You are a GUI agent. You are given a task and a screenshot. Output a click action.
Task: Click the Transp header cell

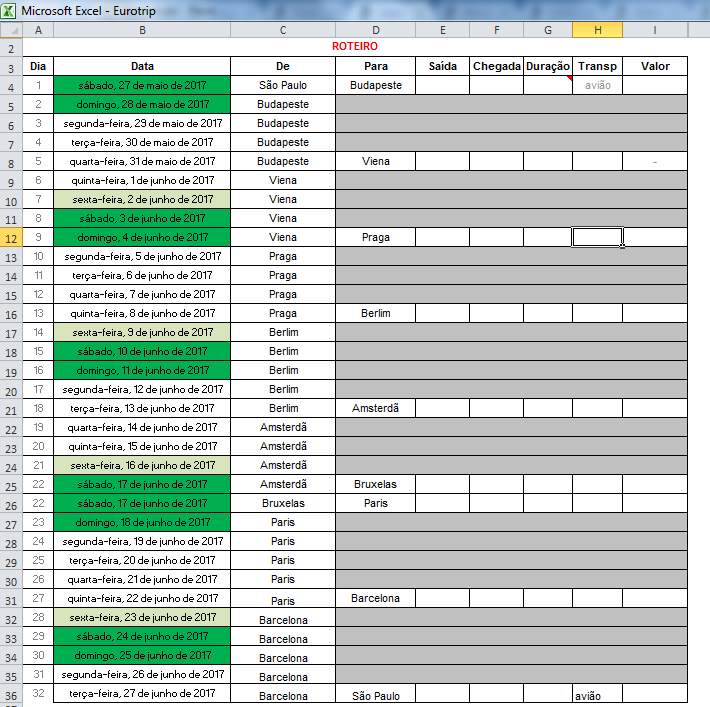(598, 66)
